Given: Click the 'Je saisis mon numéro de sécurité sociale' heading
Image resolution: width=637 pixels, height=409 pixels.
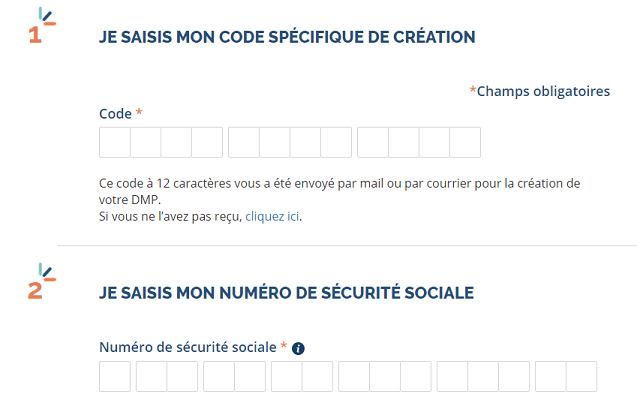Looking at the screenshot, I should click(x=286, y=293).
